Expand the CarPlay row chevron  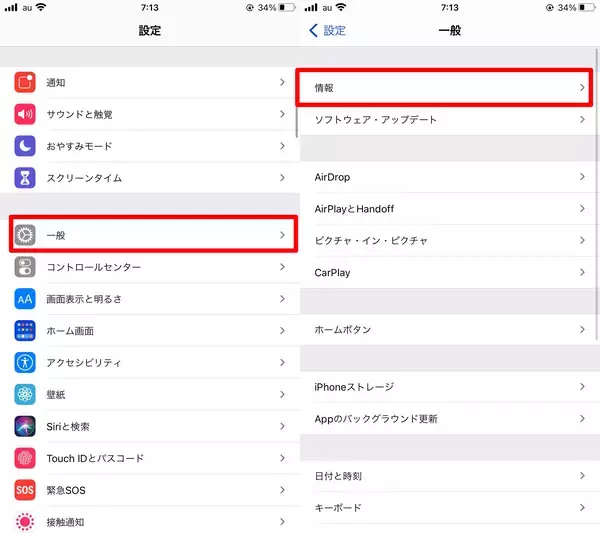pos(582,272)
